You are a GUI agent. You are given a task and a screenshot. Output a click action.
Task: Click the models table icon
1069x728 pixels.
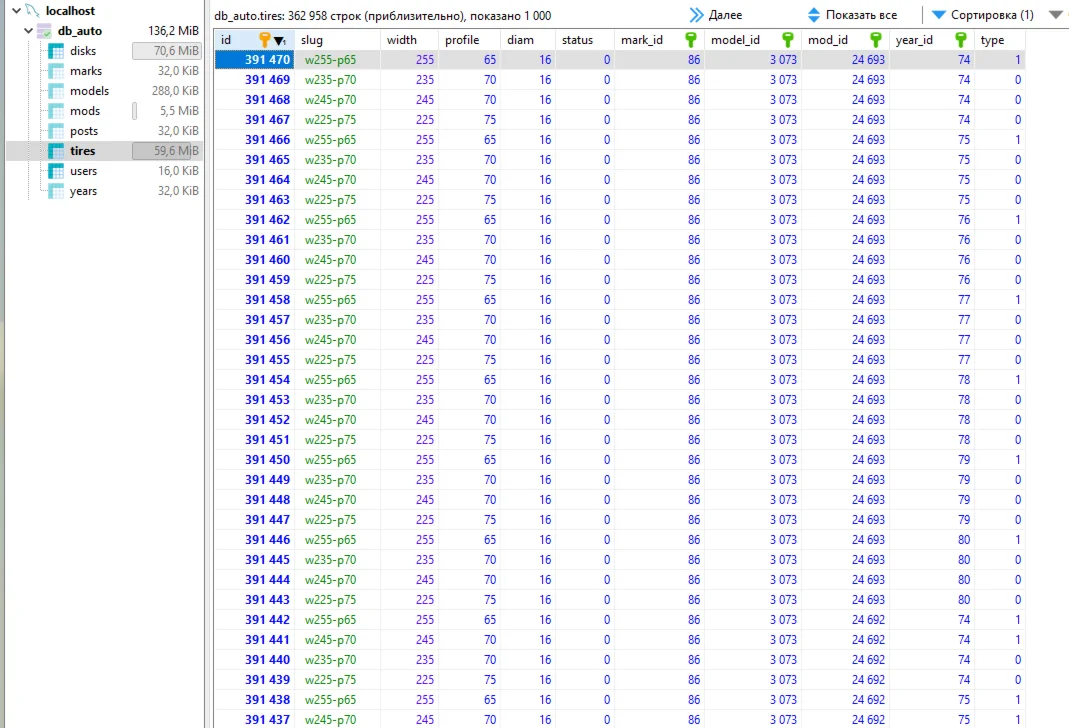pyautogui.click(x=56, y=91)
